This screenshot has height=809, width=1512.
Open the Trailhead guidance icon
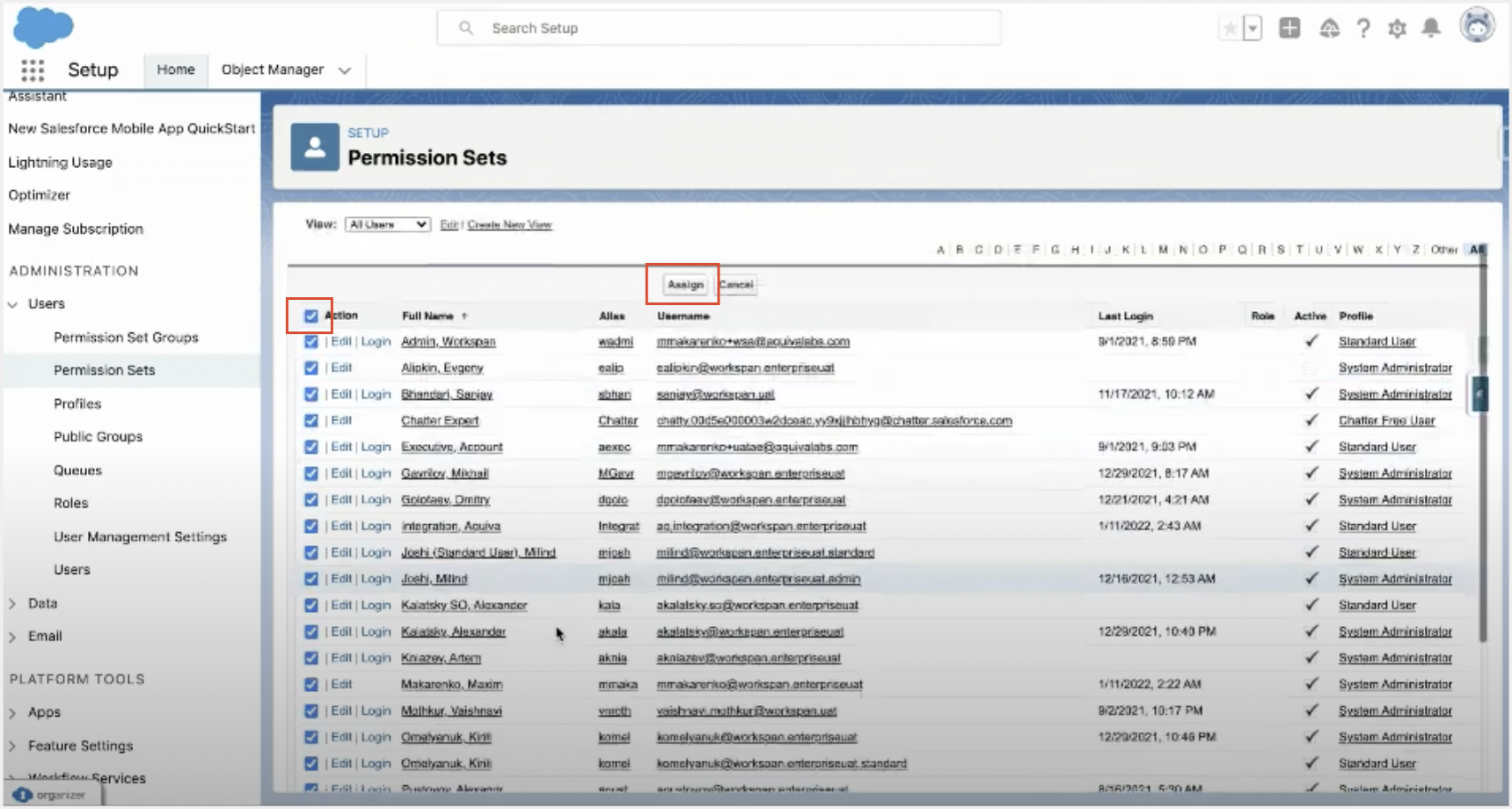[x=1329, y=29]
